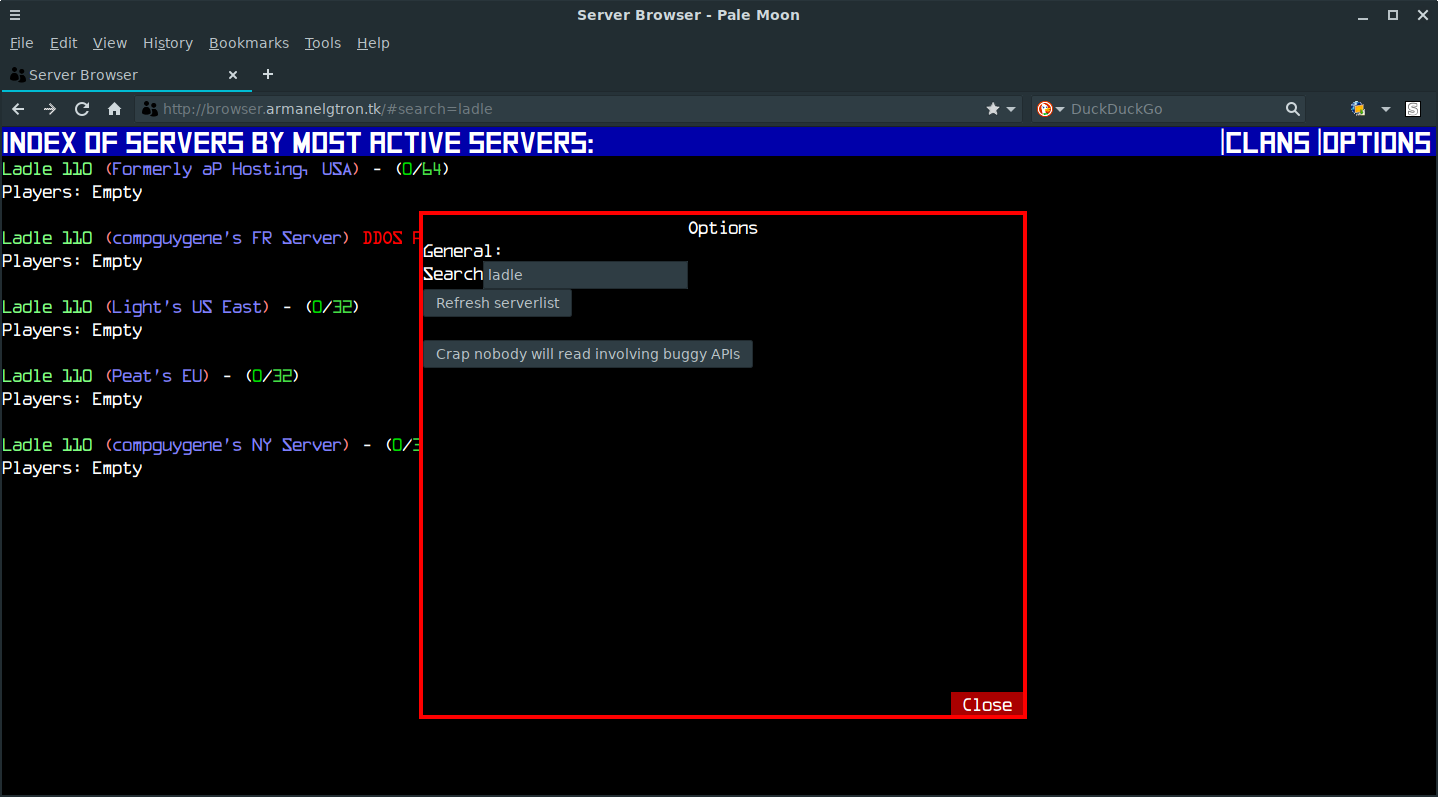This screenshot has width=1438, height=797.
Task: Open the DuckDuckGo search engine dropdown
Action: point(1050,109)
